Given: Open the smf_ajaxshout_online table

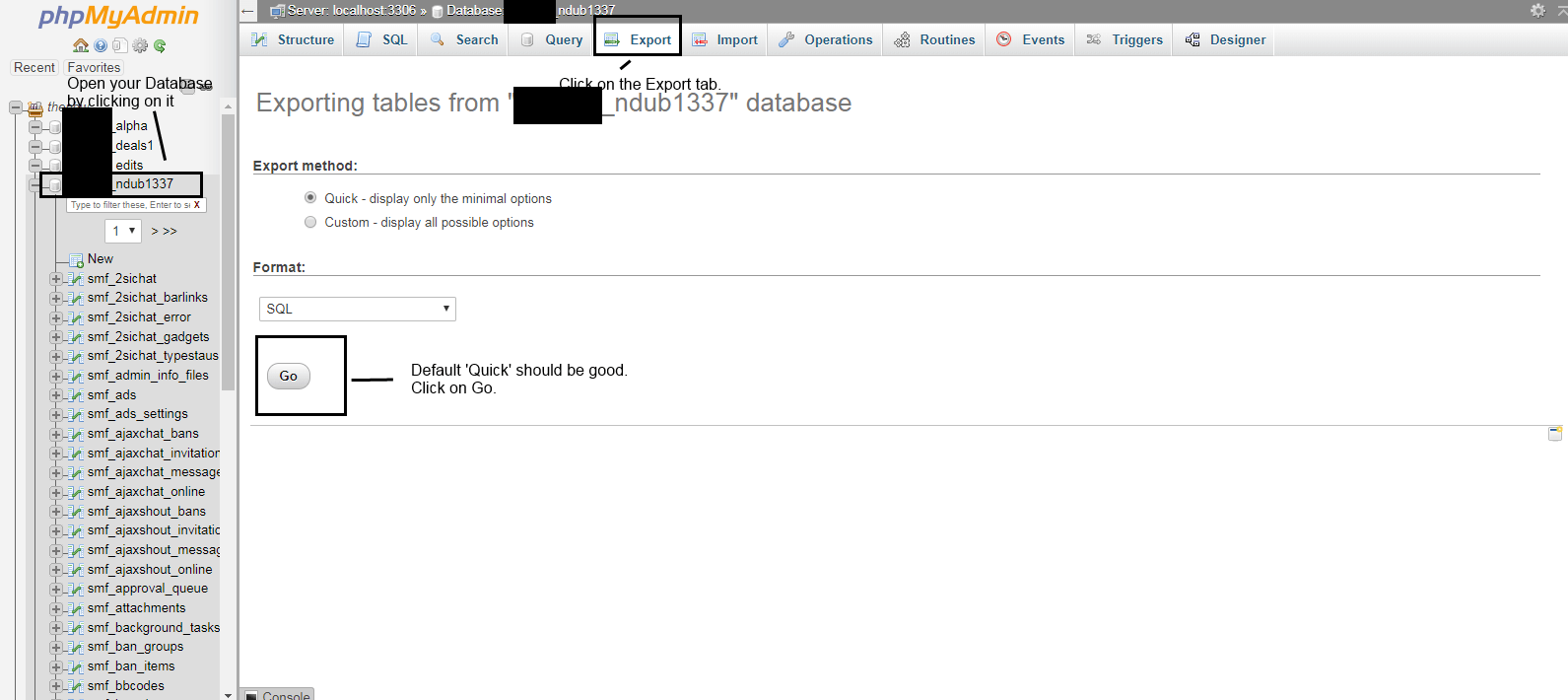Looking at the screenshot, I should (x=150, y=570).
